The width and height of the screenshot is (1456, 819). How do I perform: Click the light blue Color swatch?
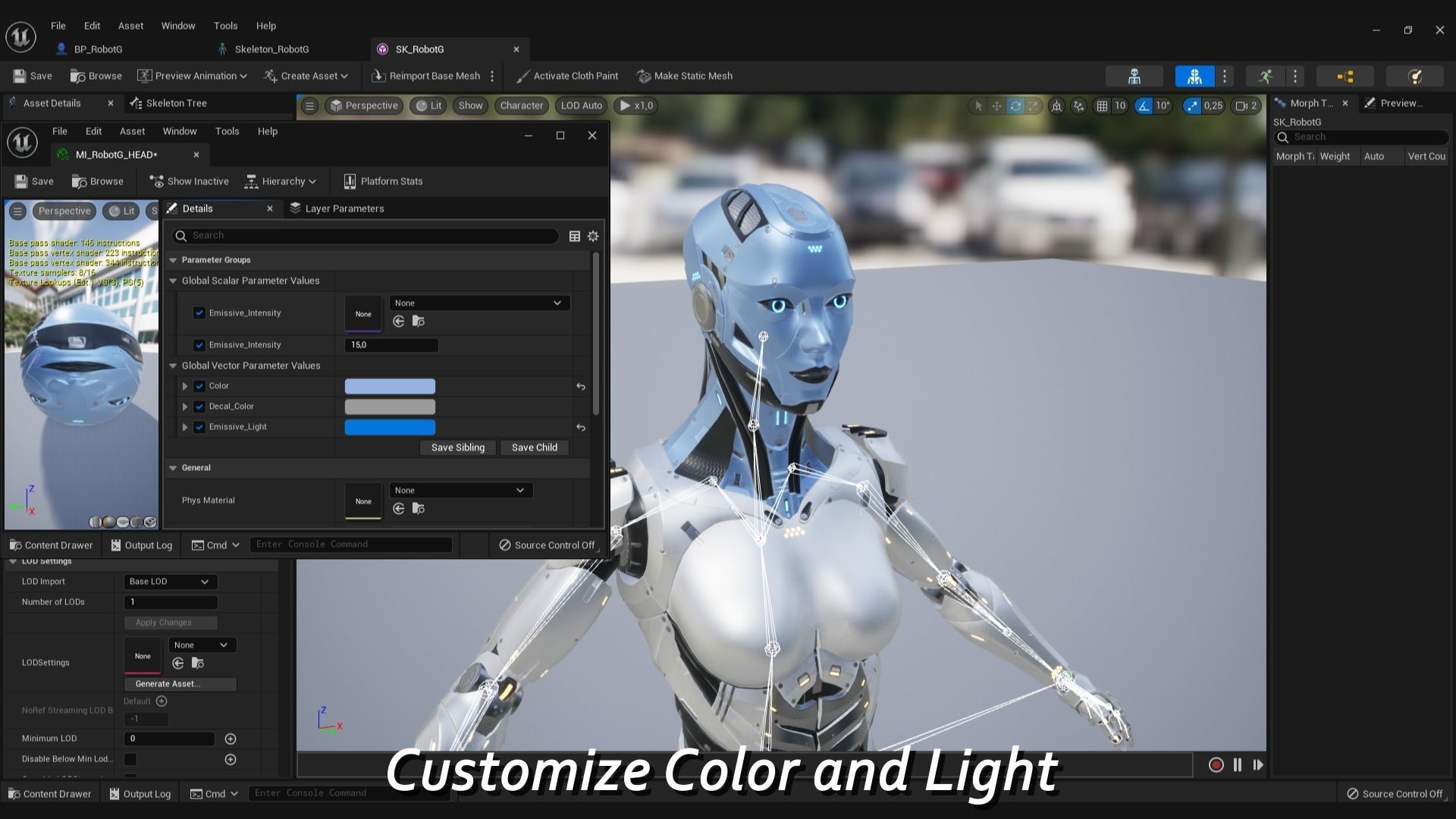click(390, 387)
